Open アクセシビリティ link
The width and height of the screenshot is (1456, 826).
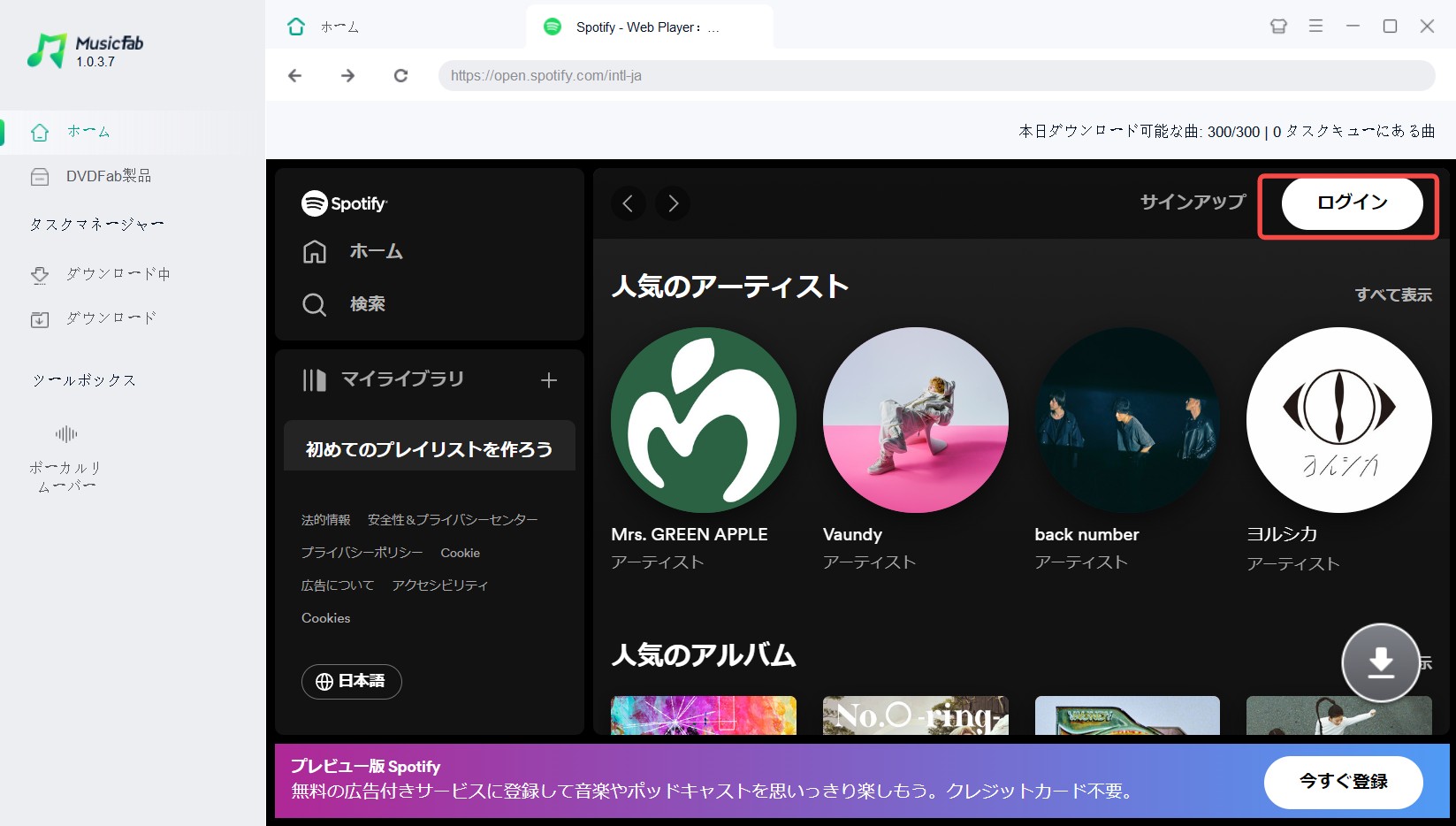coord(440,585)
